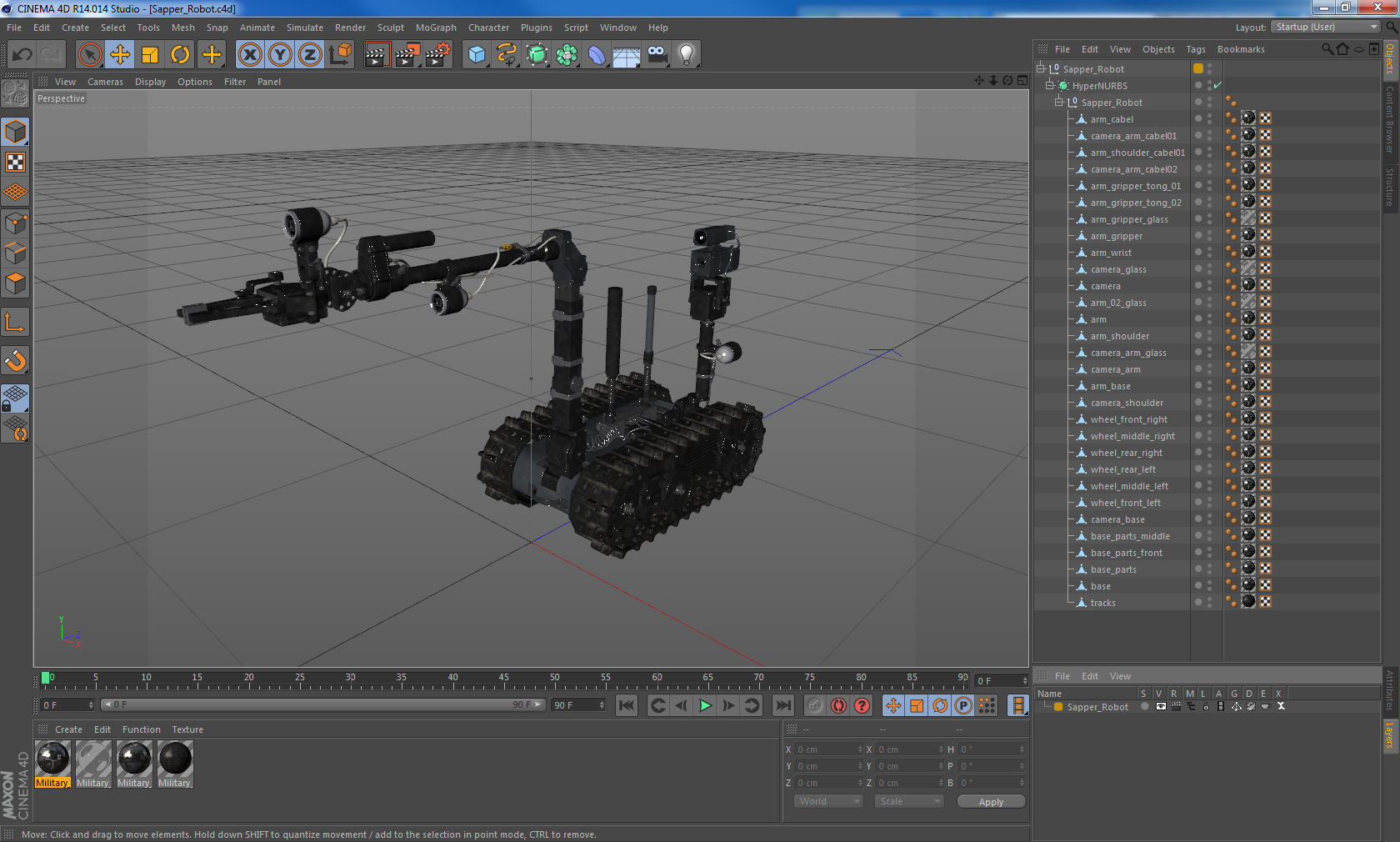The image size is (1400, 842).
Task: Open the deformer objects icon
Action: coord(597,55)
